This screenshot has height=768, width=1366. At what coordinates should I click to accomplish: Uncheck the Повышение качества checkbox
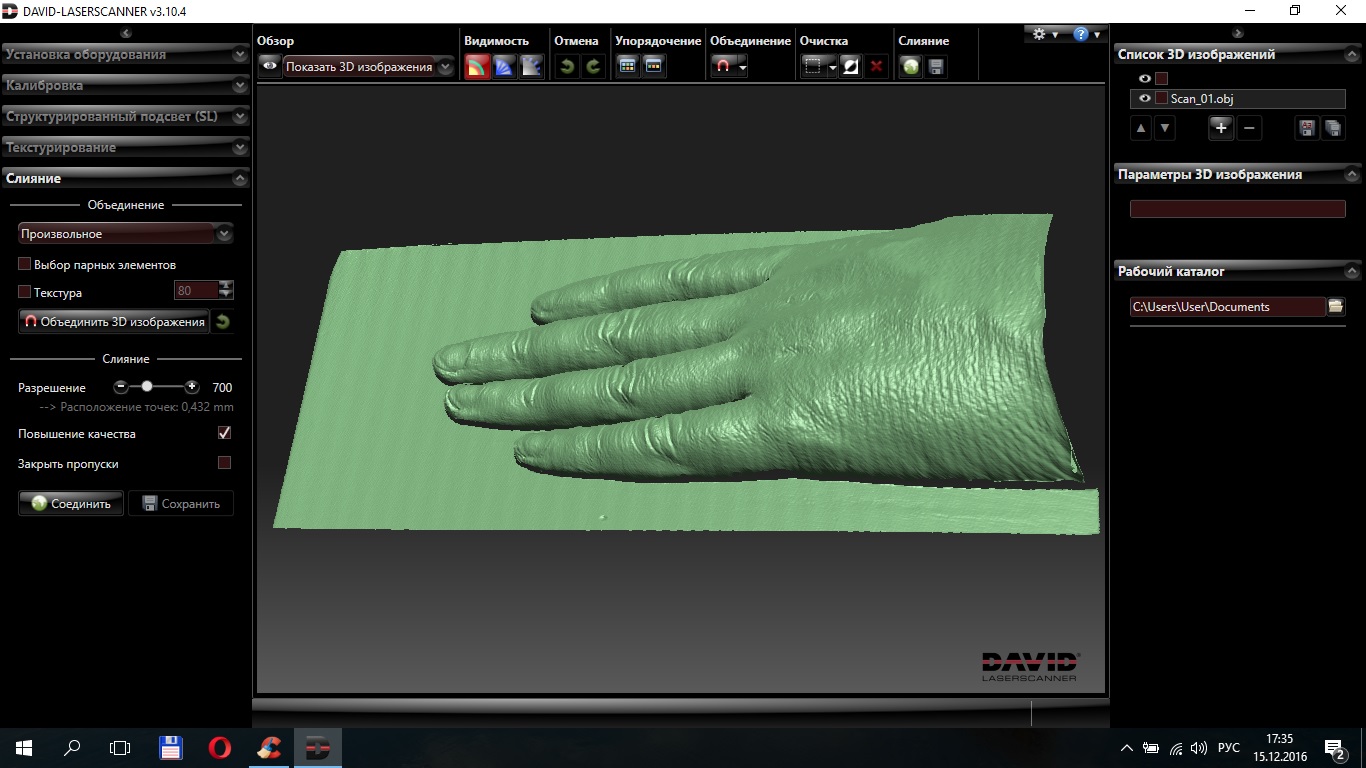click(x=224, y=433)
